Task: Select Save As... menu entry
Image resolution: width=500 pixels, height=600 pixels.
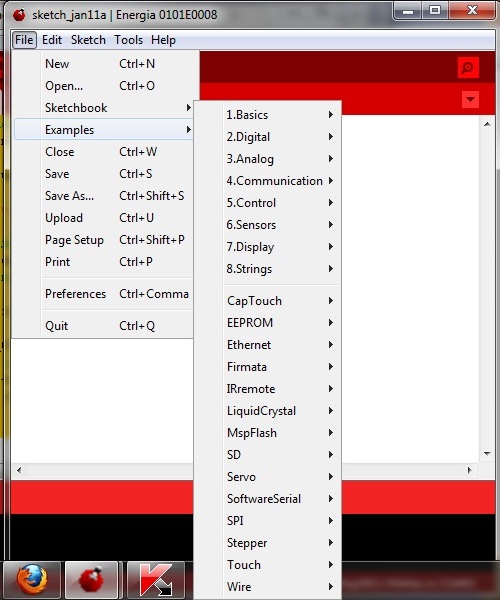Action: click(x=103, y=196)
